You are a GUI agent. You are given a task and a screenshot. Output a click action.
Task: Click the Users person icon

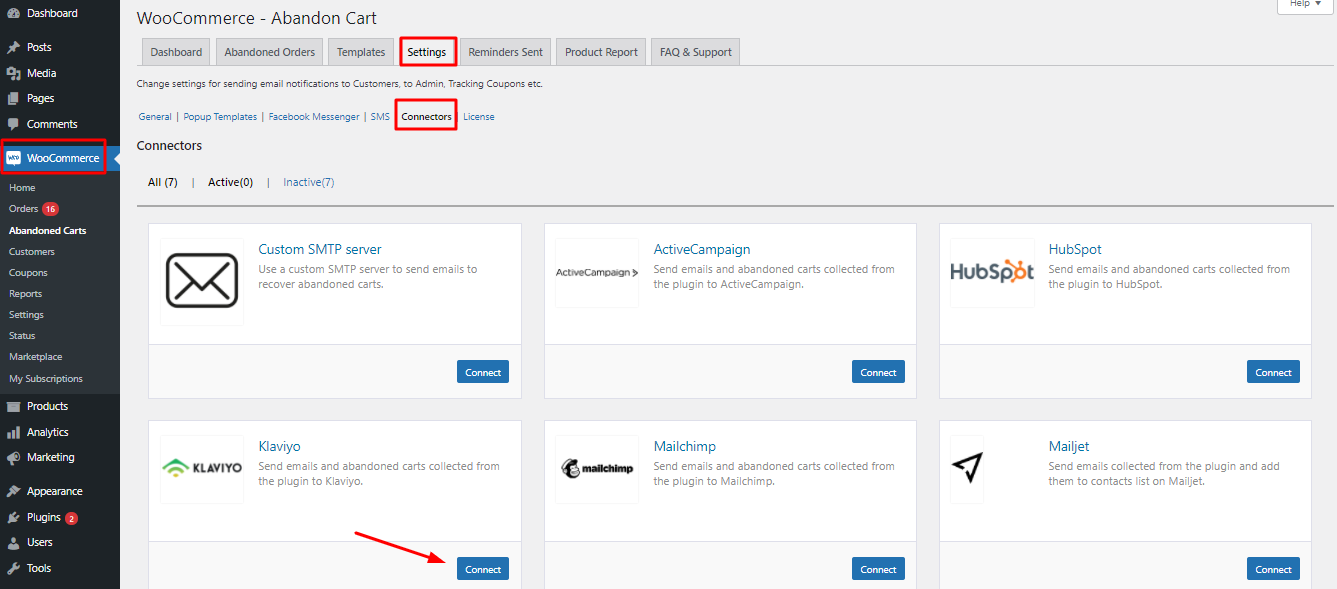[x=13, y=542]
